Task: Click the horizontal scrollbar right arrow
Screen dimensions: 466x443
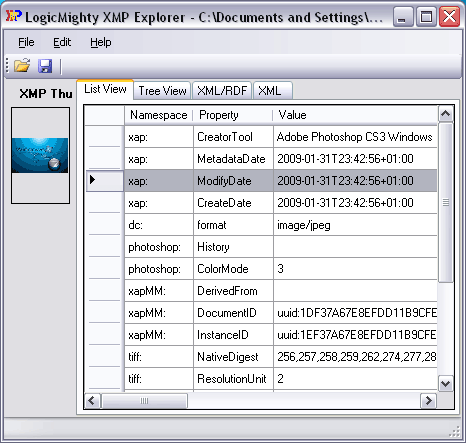Action: 428,400
